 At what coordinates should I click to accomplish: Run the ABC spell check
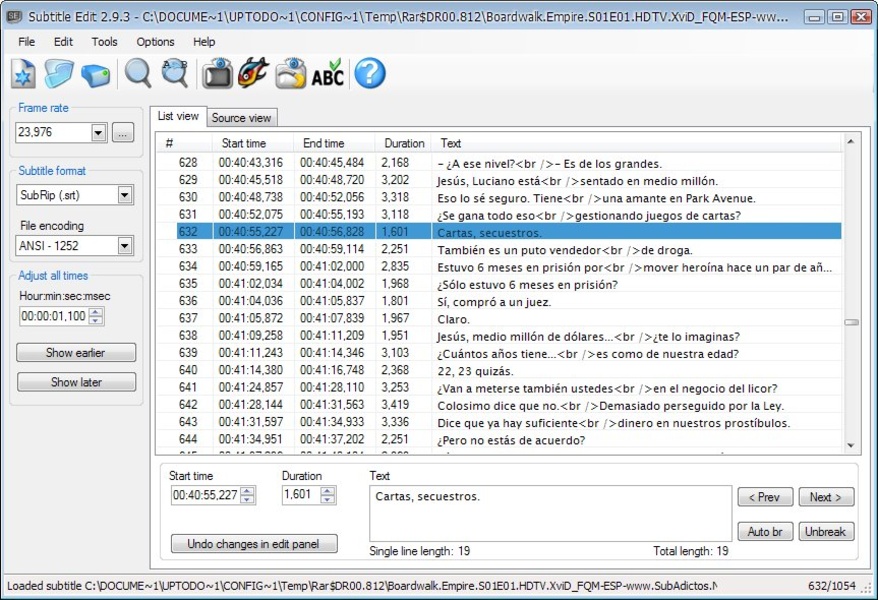point(327,74)
